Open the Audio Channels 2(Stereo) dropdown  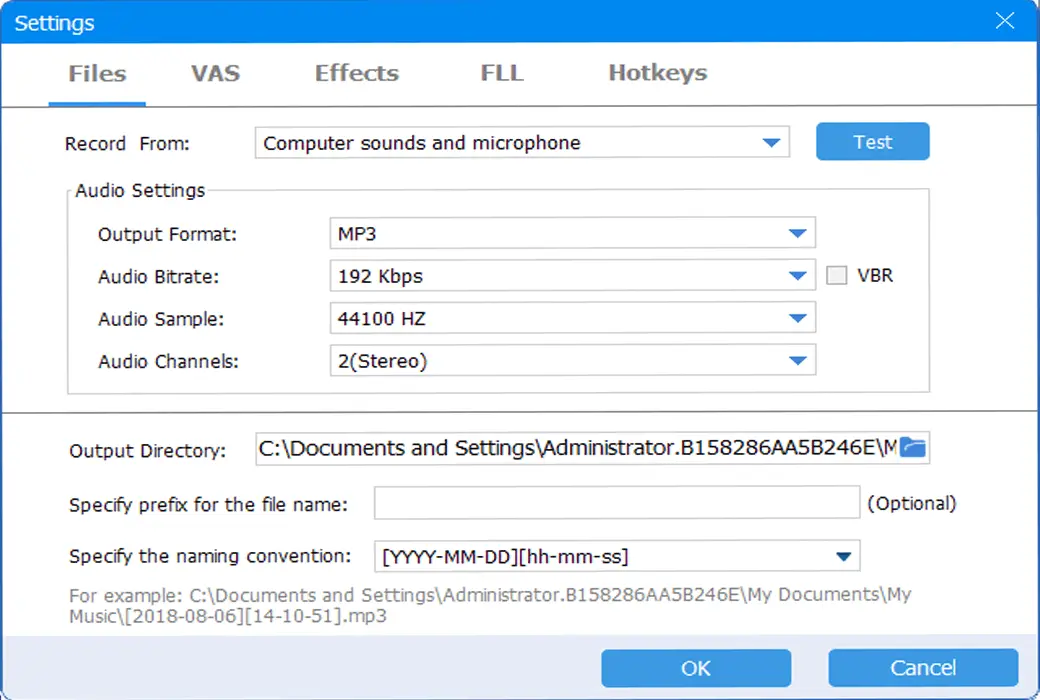(x=572, y=360)
